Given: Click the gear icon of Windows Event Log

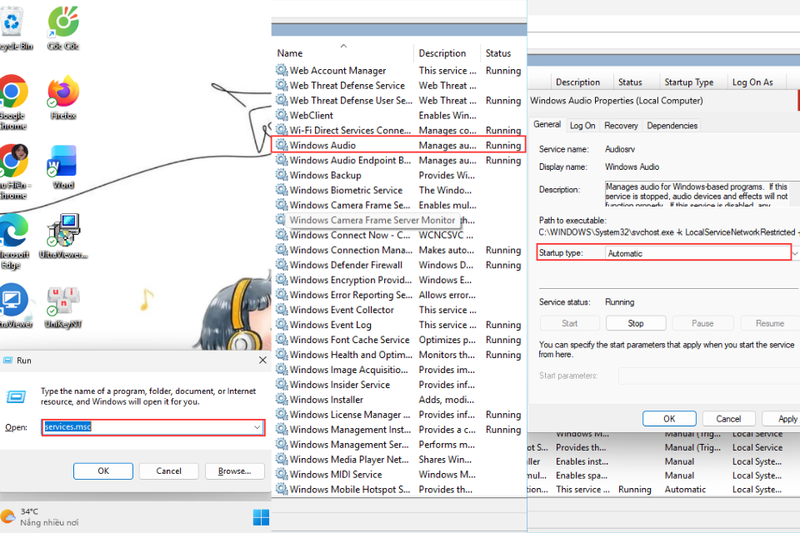Looking at the screenshot, I should pyautogui.click(x=281, y=324).
